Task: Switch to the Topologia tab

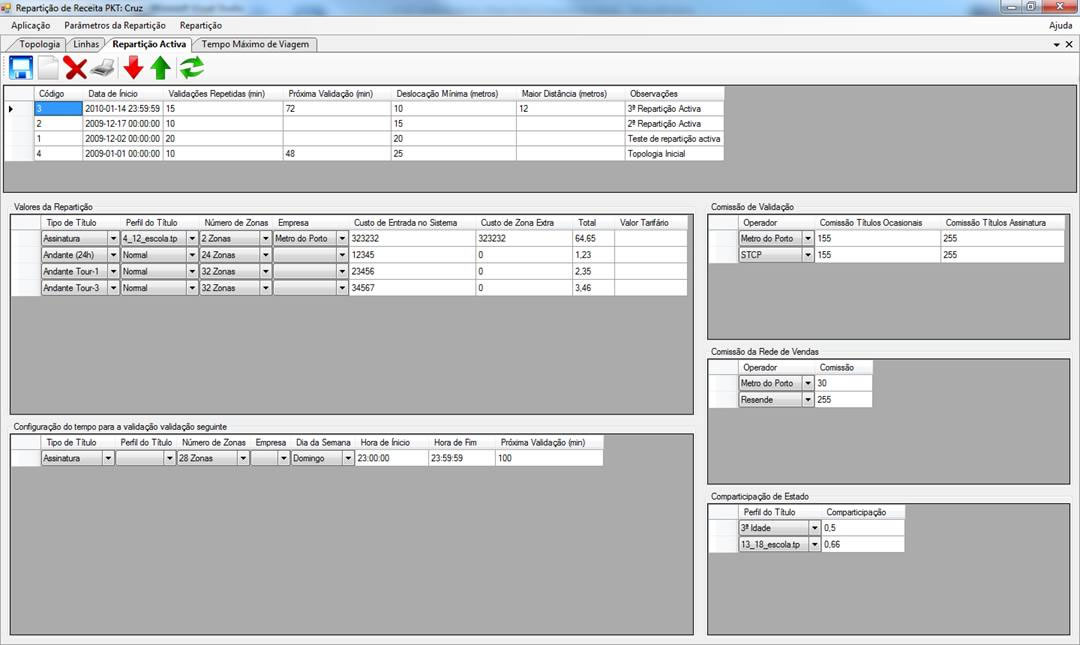Action: coord(39,45)
